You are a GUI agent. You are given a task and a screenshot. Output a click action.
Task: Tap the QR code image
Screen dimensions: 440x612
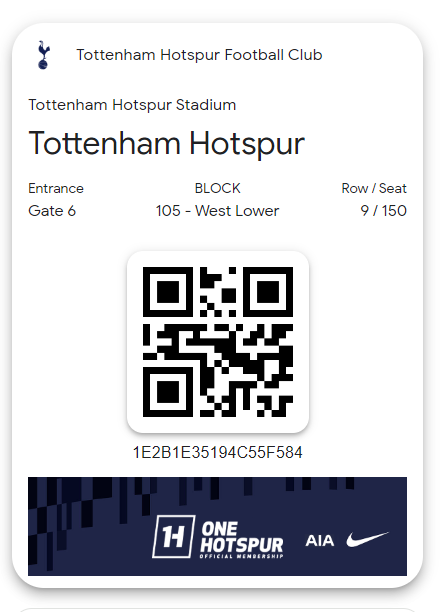click(x=218, y=342)
